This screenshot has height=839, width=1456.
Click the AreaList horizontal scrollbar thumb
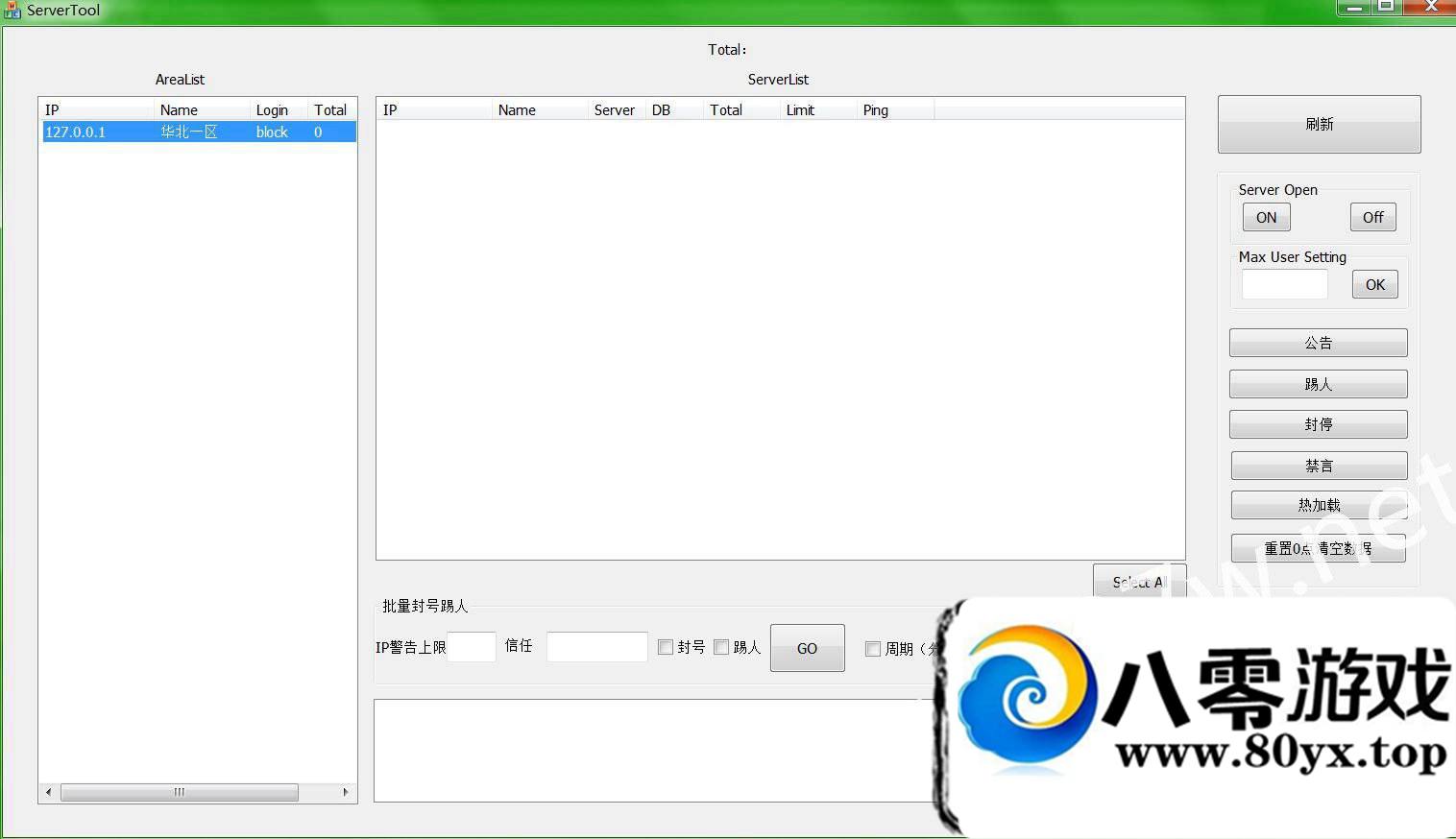pyautogui.click(x=180, y=792)
